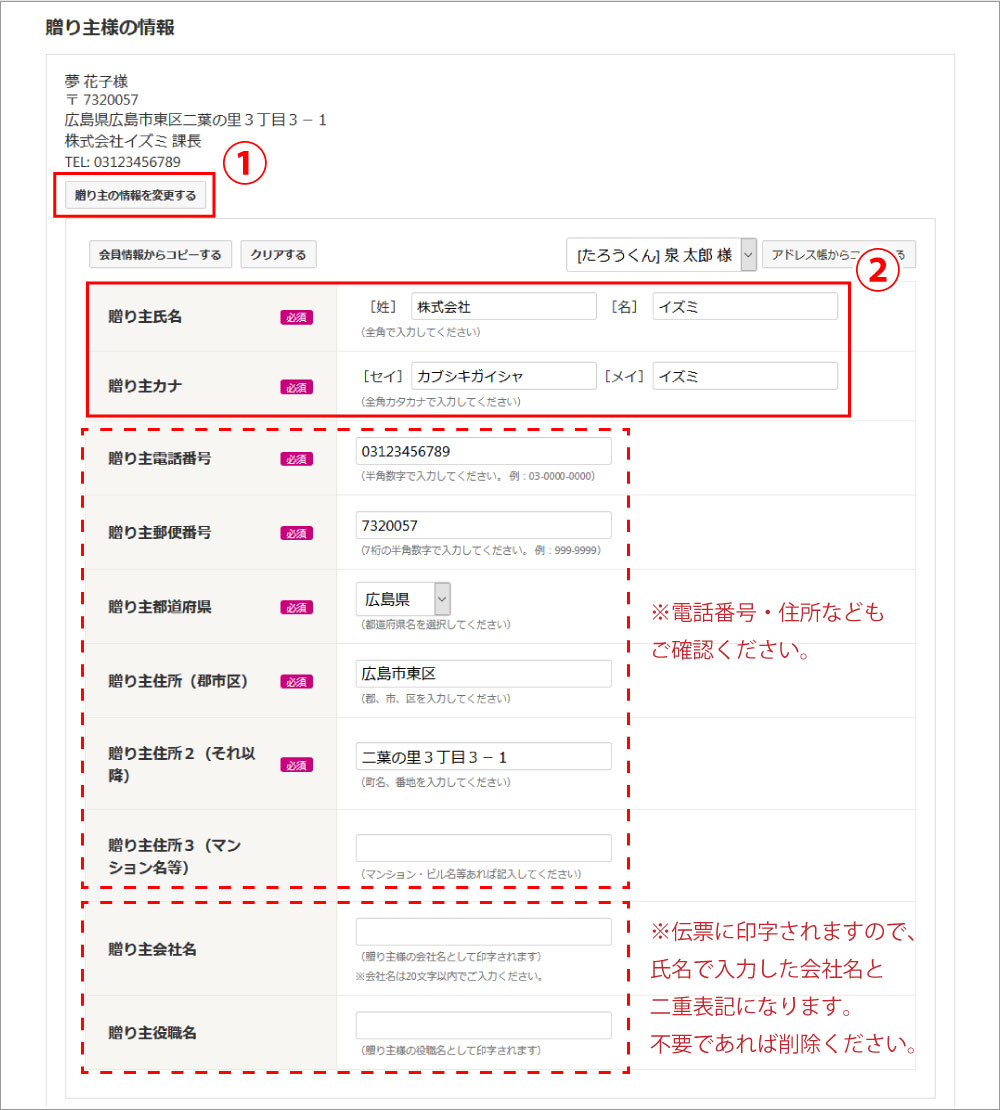The height and width of the screenshot is (1110, 1000).
Task: Click the 贈り主電話番号 input field
Action: pyautogui.click(x=483, y=451)
